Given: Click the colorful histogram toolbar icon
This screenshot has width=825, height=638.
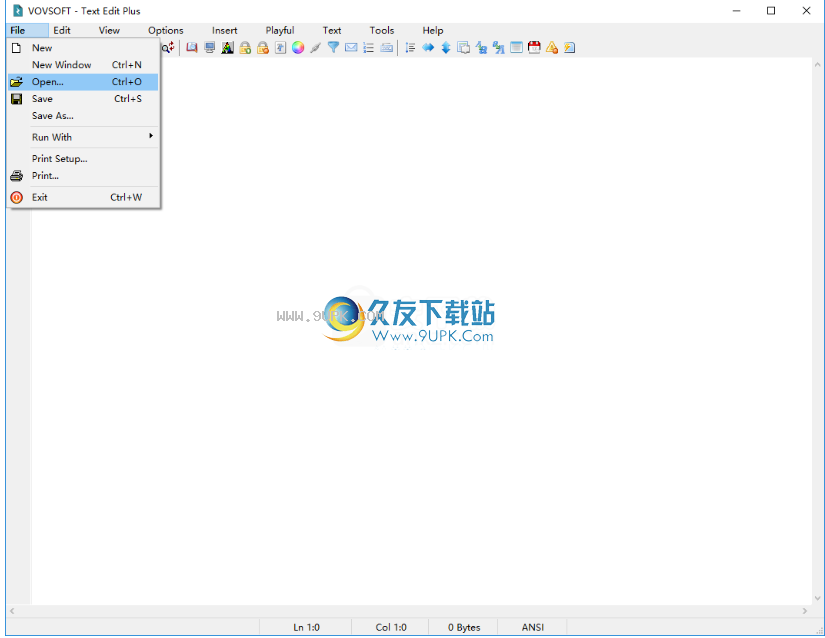Looking at the screenshot, I should tap(227, 48).
